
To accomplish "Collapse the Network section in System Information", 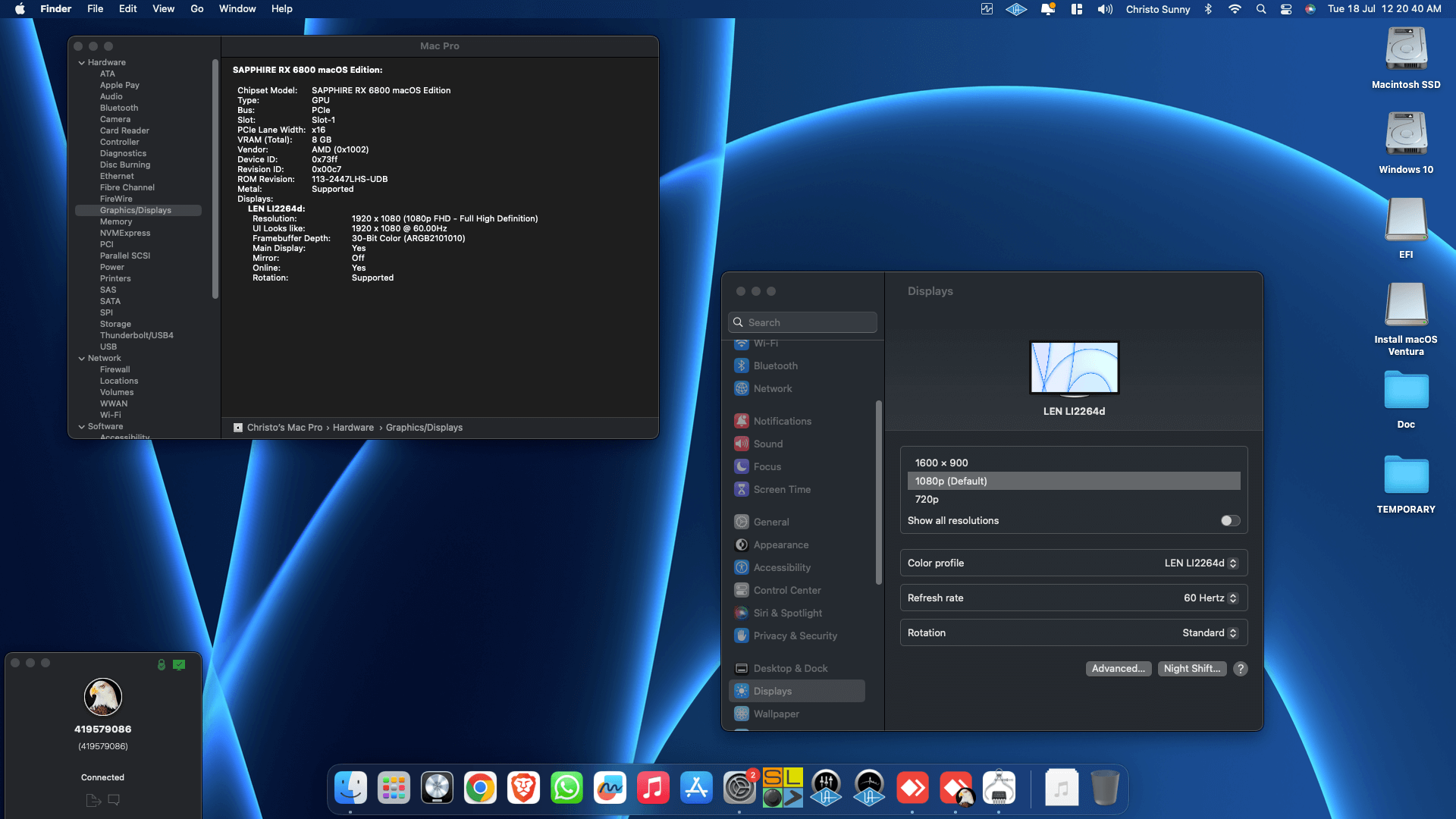I will tap(81, 359).
